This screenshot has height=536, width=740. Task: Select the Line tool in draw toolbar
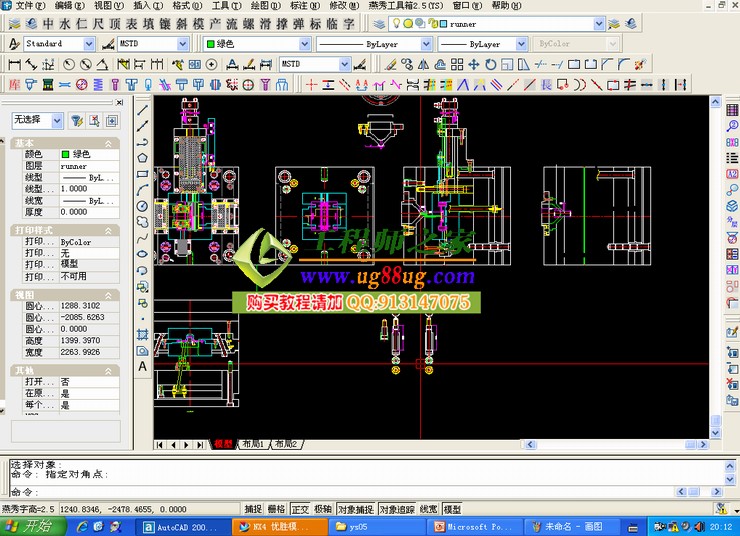(143, 110)
